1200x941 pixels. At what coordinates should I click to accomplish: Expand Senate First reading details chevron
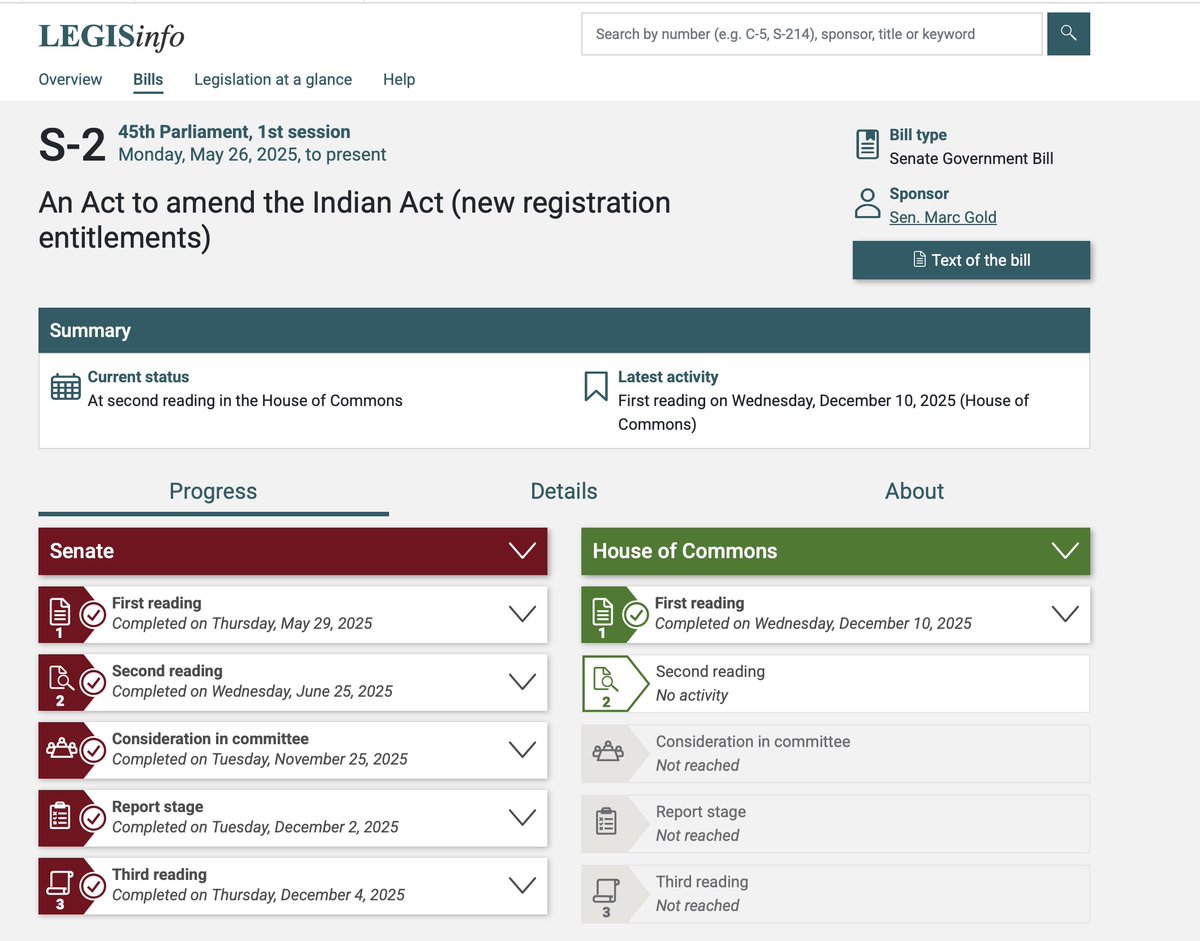coord(522,614)
